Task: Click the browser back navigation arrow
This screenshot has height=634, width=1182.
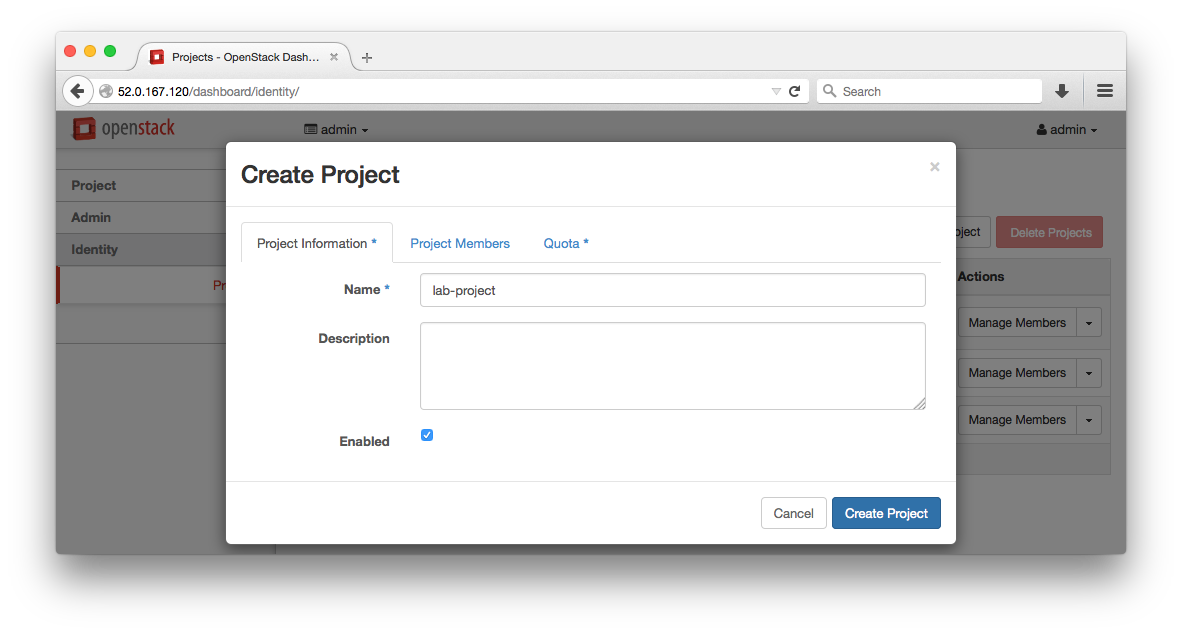Action: 78,90
